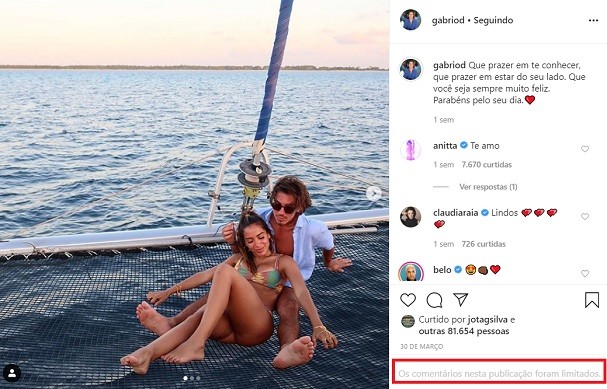Open claudiaraia's profile avatar
Viewport: 607px width, 389px height.
pos(410,217)
